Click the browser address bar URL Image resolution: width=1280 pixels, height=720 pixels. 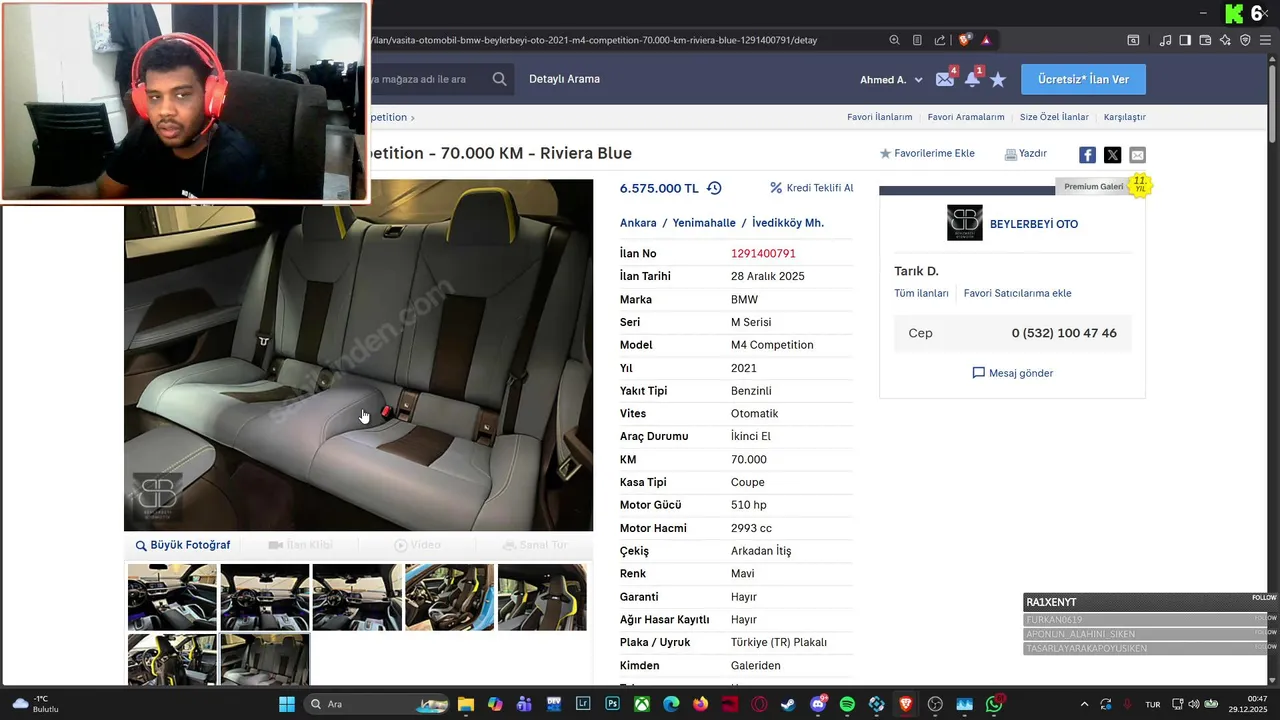[x=594, y=40]
